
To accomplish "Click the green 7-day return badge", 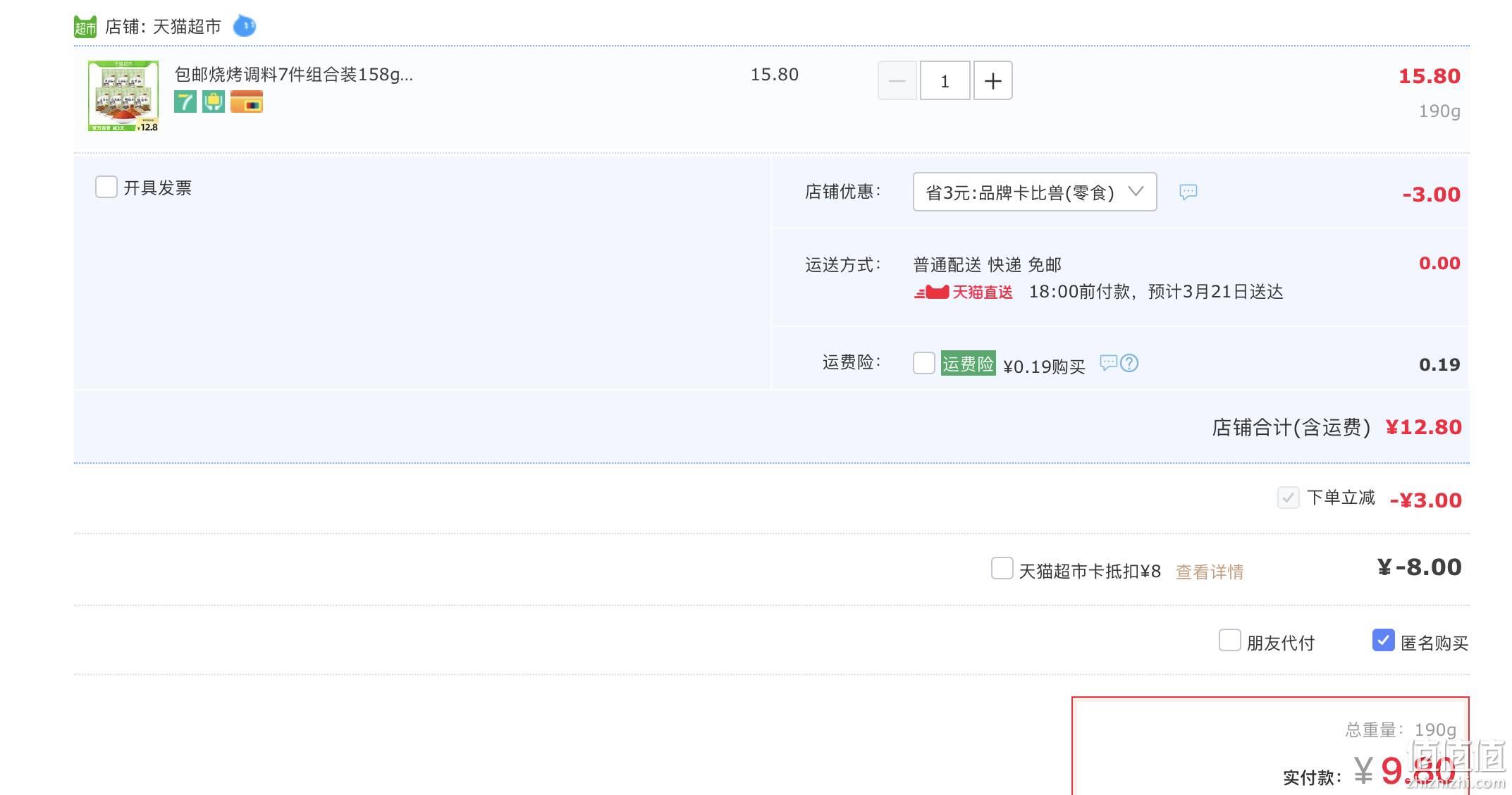I will tap(185, 102).
